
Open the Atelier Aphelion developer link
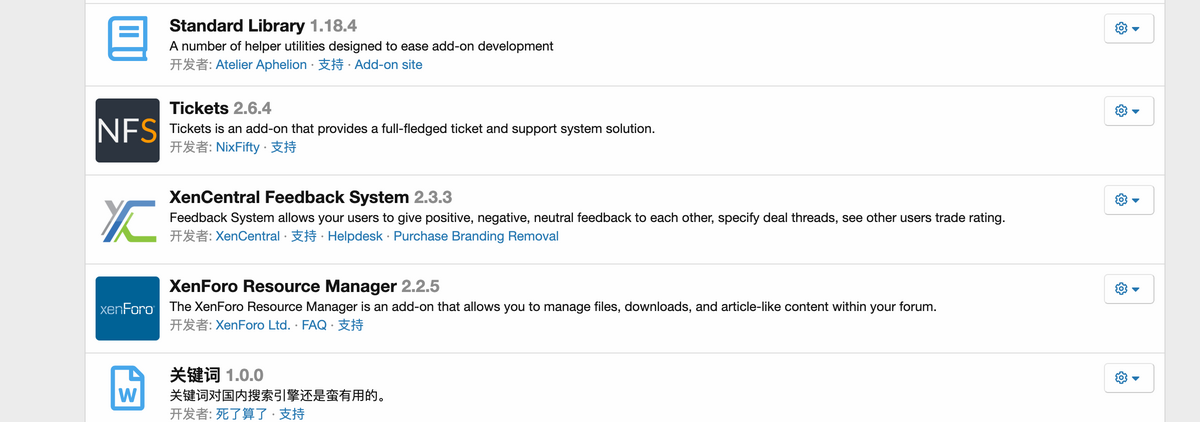point(261,64)
